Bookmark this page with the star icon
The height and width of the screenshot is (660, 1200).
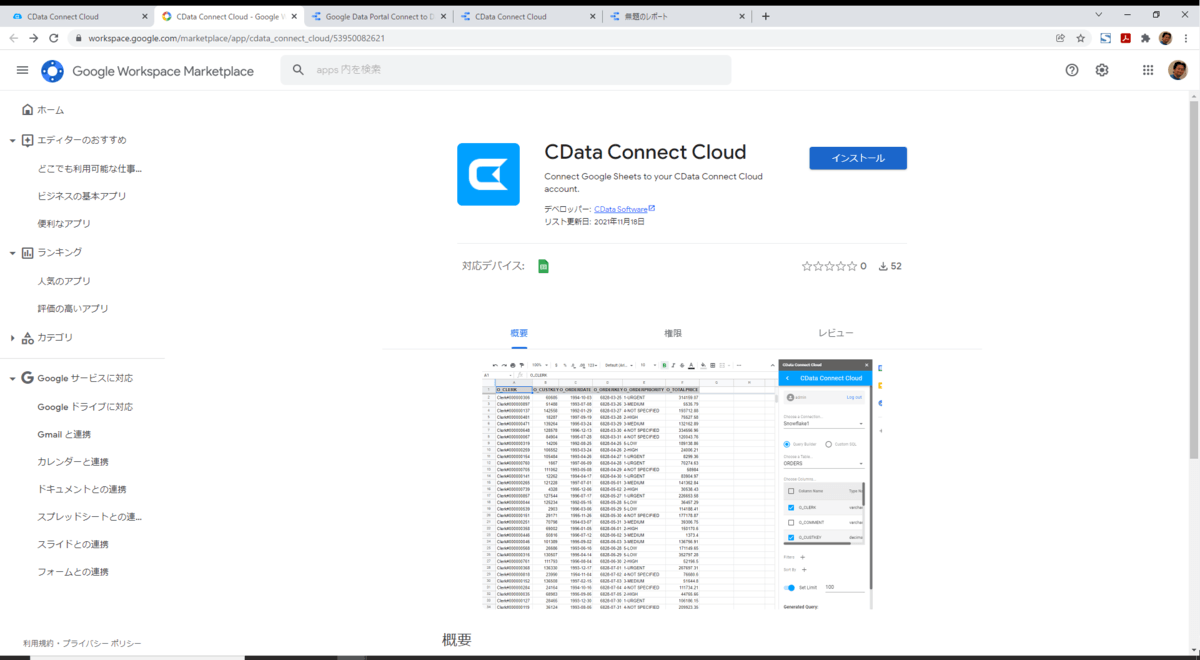click(1081, 38)
